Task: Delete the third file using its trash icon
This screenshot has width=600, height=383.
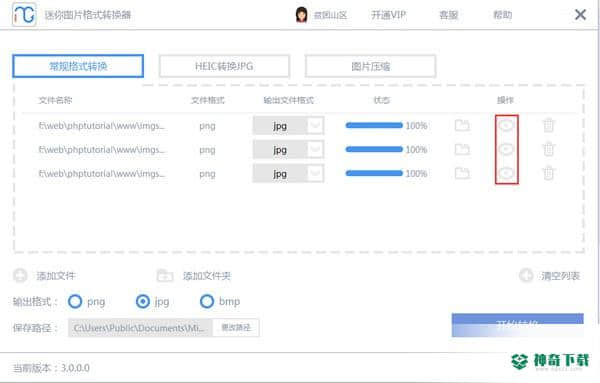Action: tap(548, 173)
